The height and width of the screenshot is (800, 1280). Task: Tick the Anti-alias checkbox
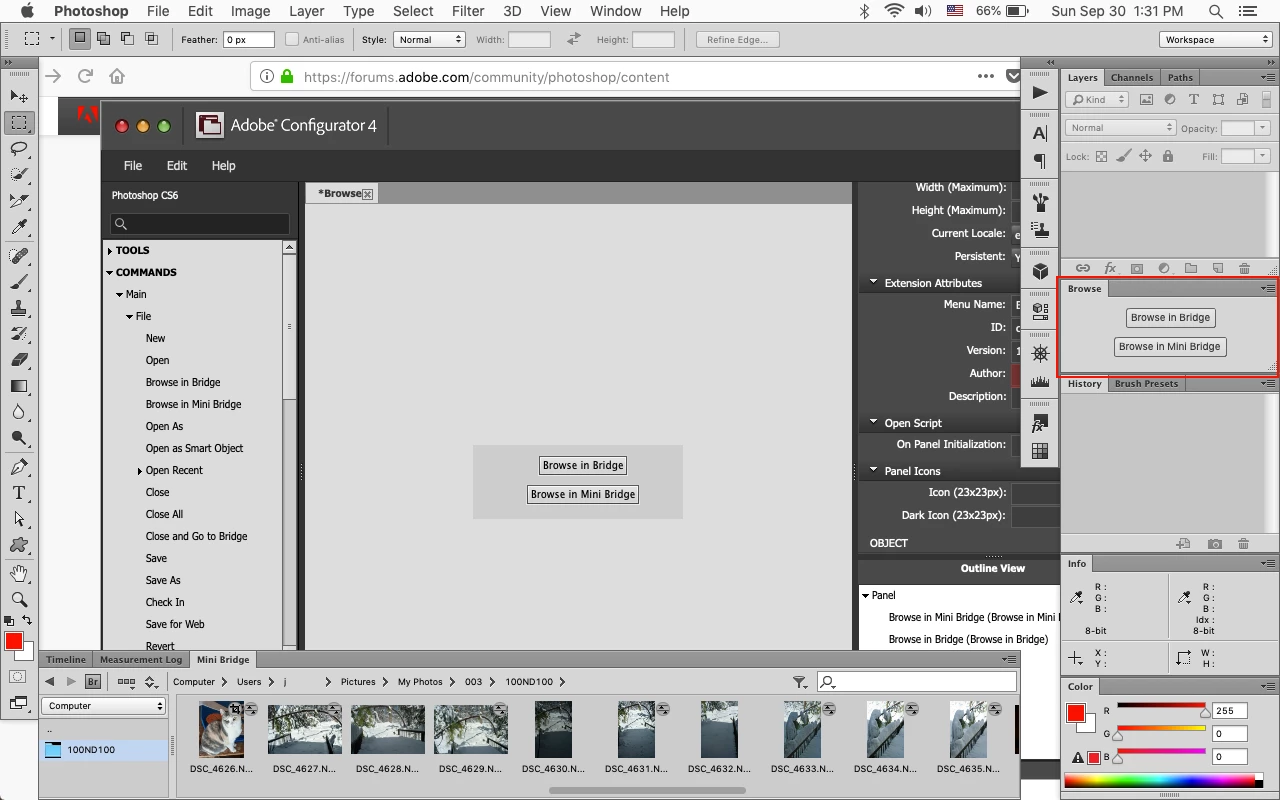[292, 40]
